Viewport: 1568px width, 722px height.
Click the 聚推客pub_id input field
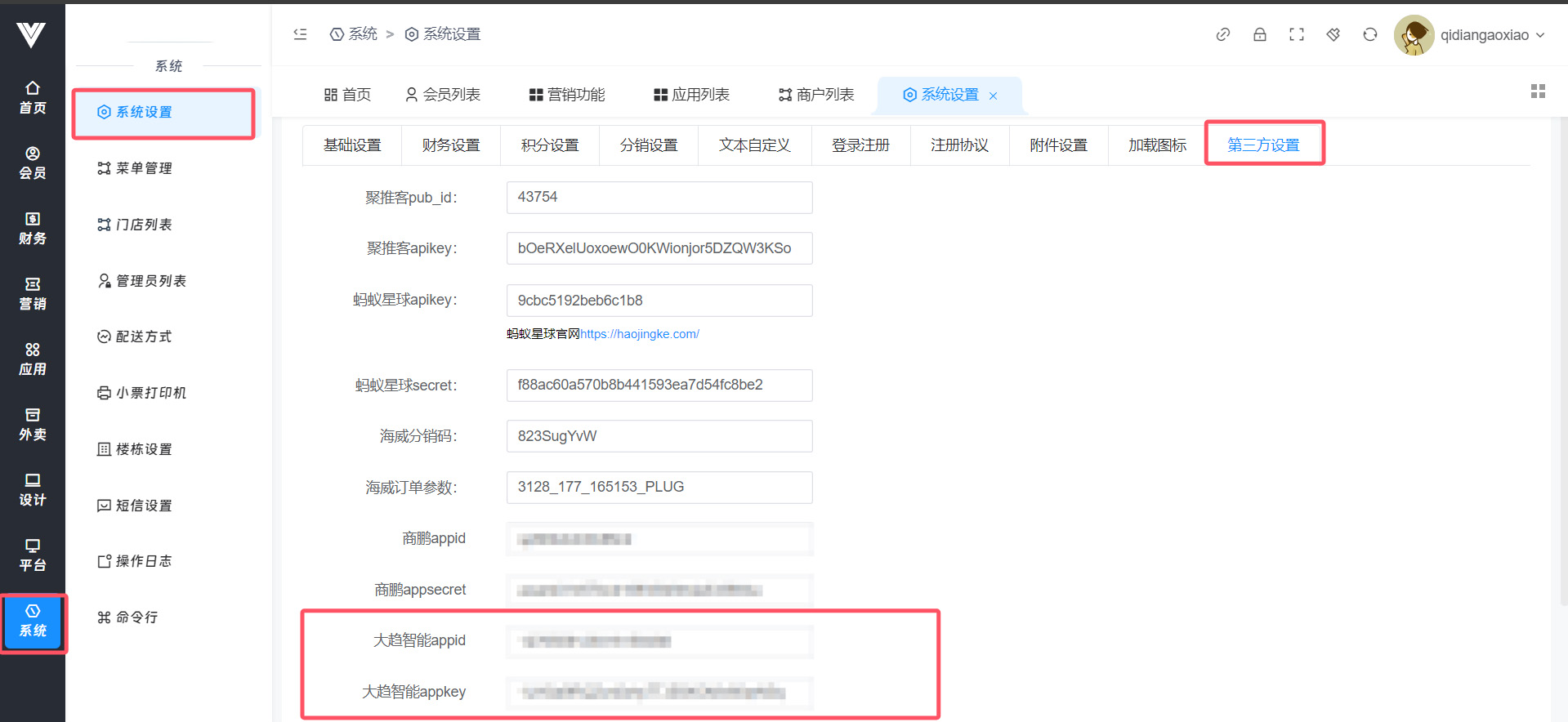click(x=659, y=198)
